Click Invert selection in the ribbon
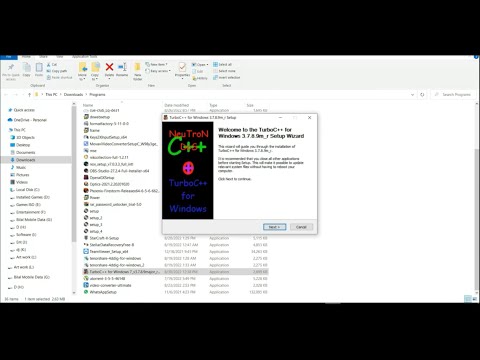The image size is (480, 360). point(227,77)
